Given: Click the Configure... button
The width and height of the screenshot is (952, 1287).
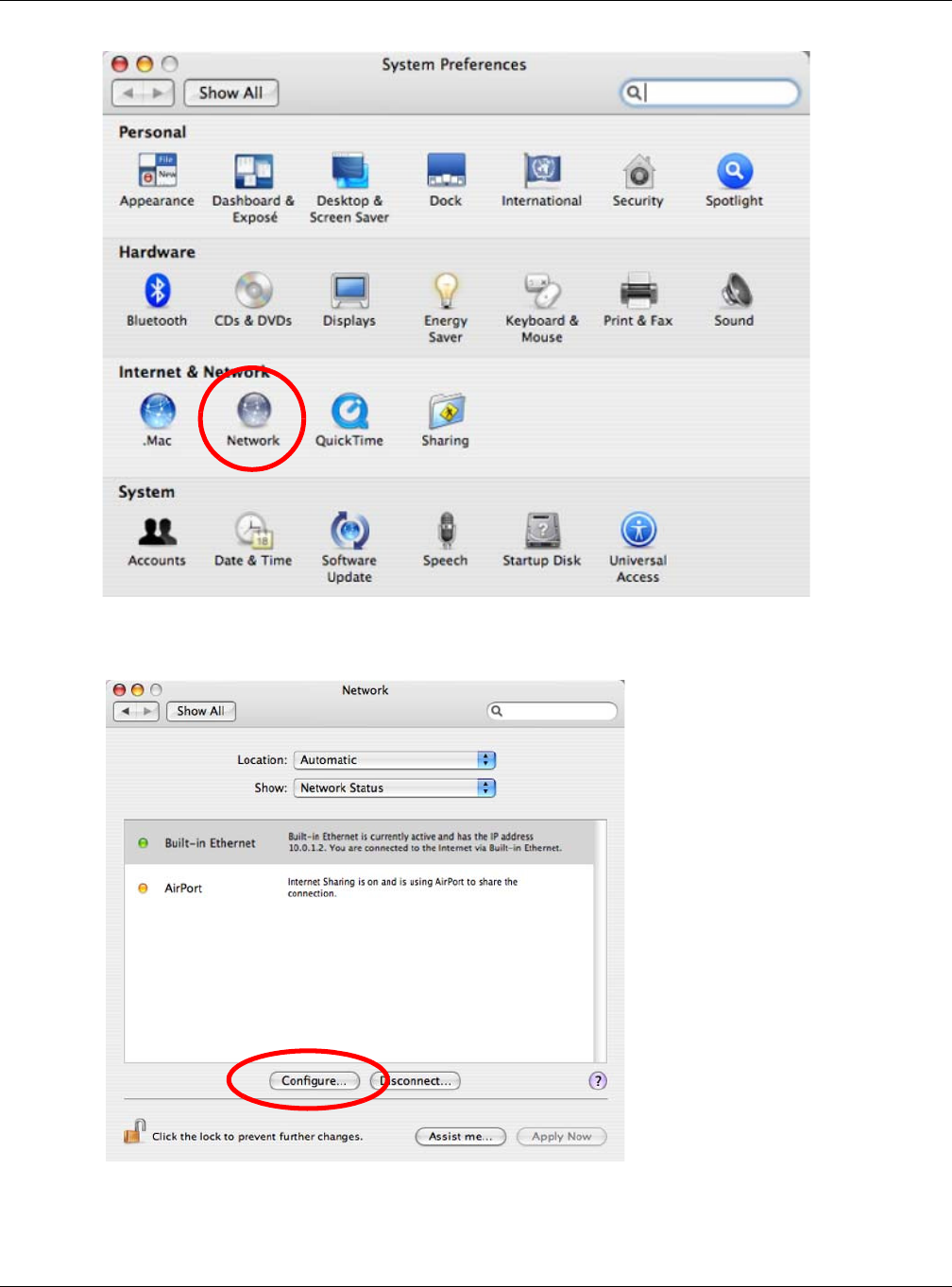Looking at the screenshot, I should point(314,1081).
